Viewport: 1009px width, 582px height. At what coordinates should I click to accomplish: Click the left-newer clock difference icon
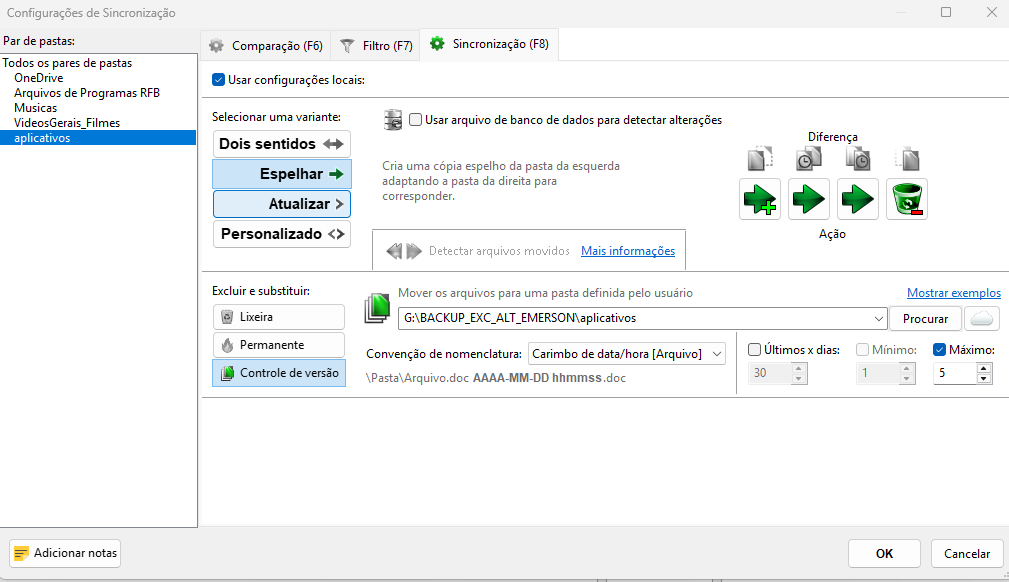coord(809,158)
